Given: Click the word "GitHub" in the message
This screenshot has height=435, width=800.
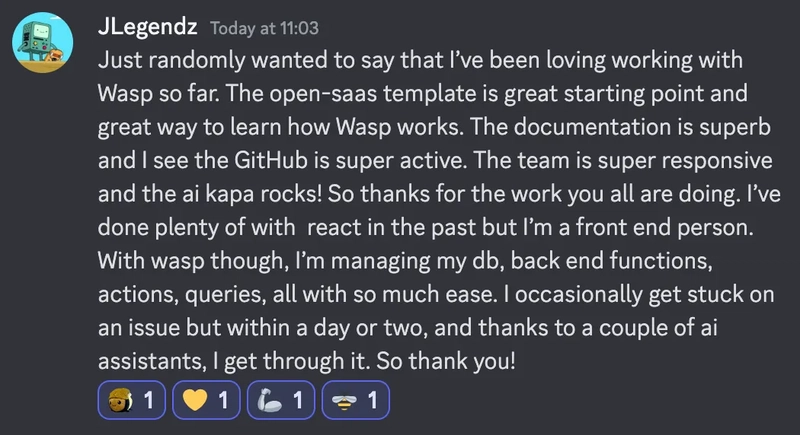Looking at the screenshot, I should 271,161.
